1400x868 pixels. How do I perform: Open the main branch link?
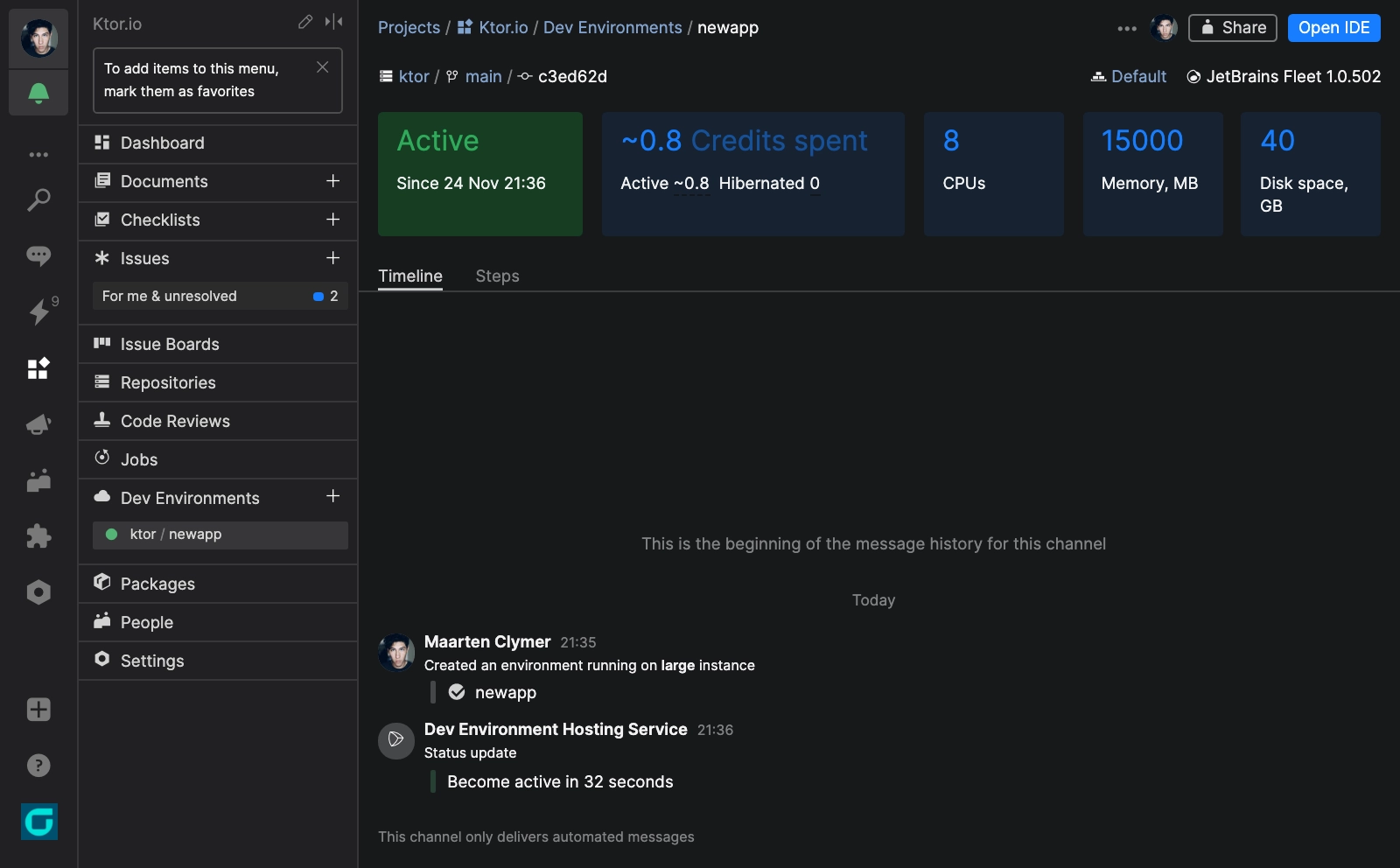483,77
